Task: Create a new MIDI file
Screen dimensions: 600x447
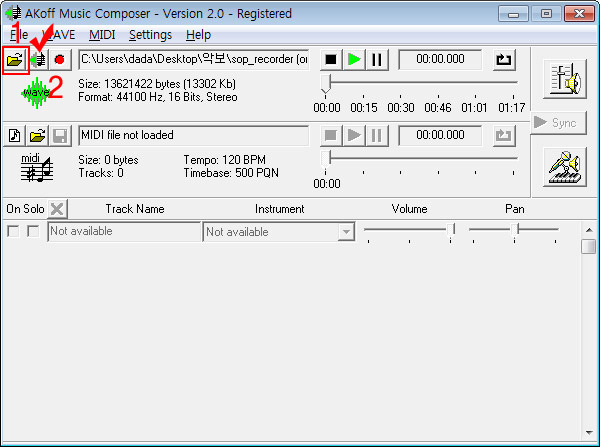Action: [x=15, y=135]
